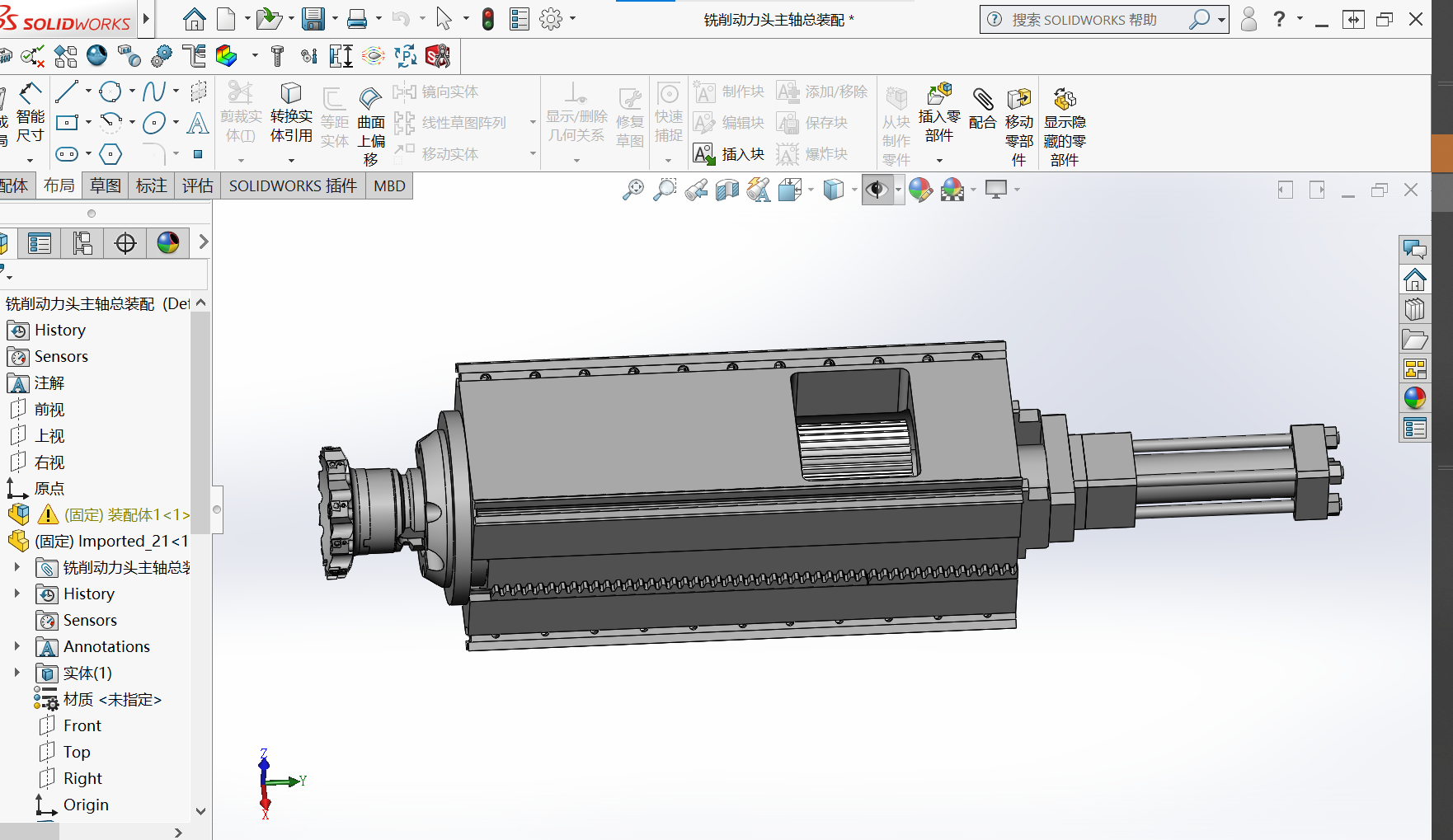Click the Help question mark icon
Viewport: 1453px width, 840px height.
1279,19
